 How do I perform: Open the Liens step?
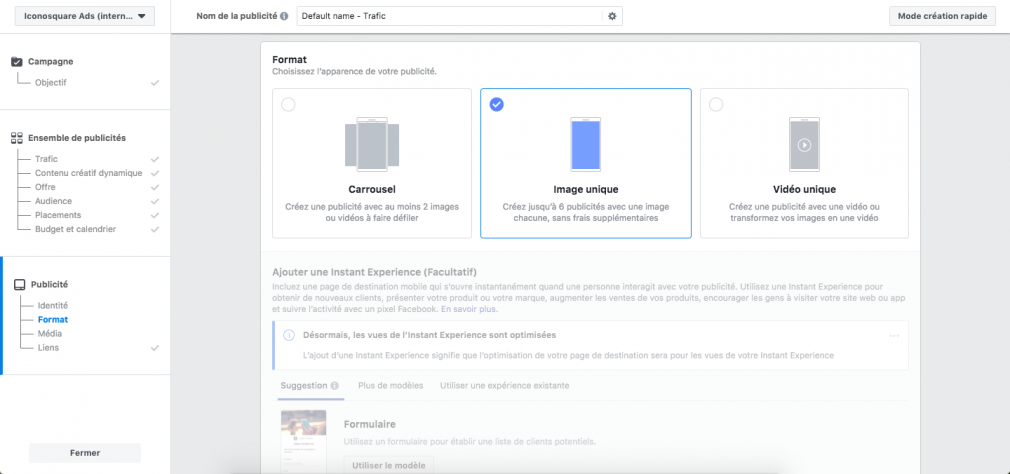point(48,348)
